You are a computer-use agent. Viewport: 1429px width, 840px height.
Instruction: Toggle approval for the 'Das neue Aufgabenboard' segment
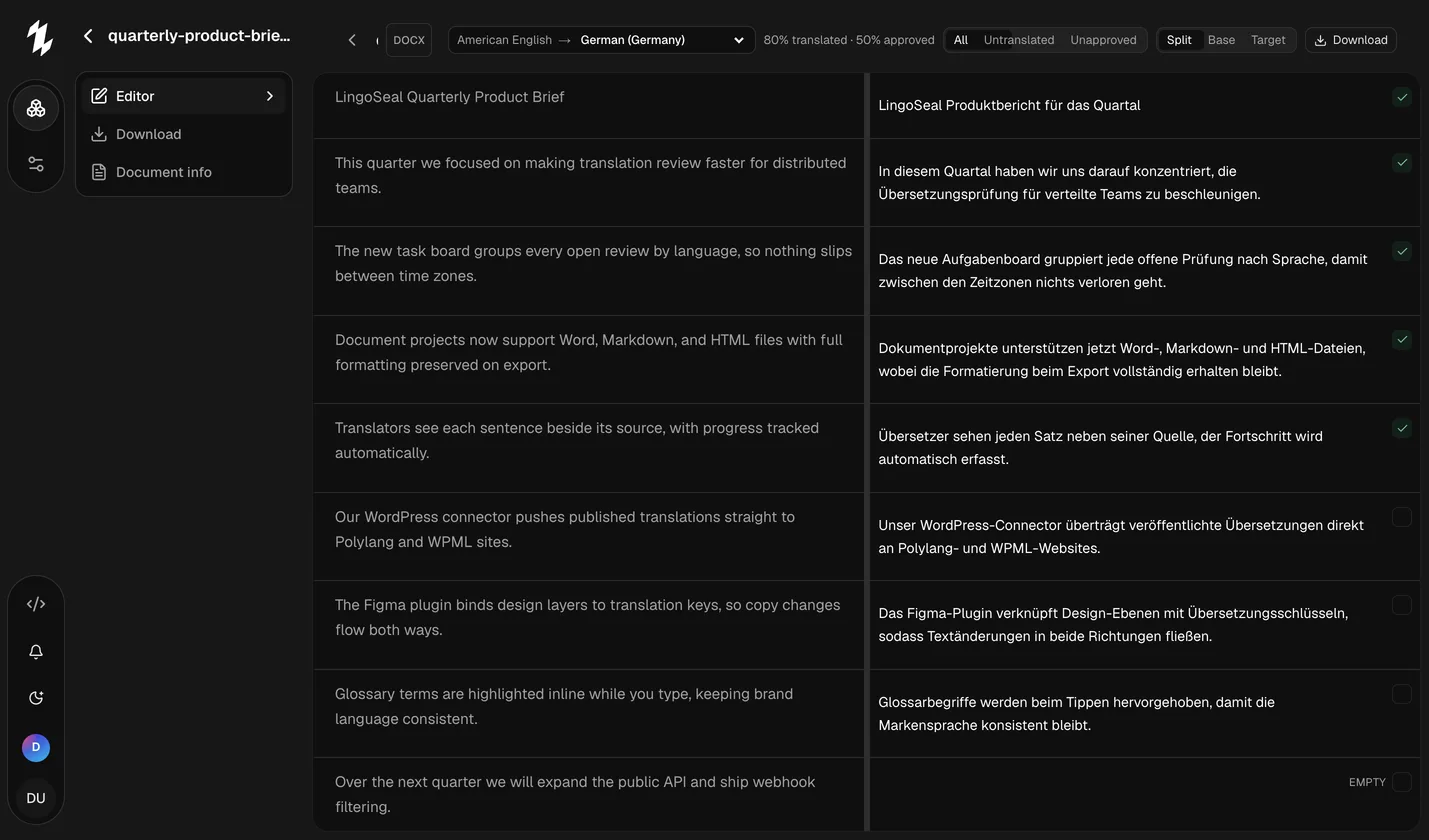coord(1402,251)
